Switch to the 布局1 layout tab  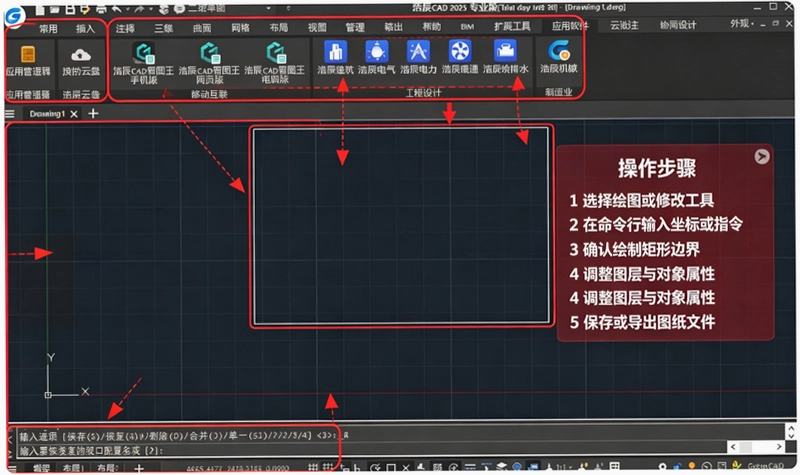pos(73,468)
